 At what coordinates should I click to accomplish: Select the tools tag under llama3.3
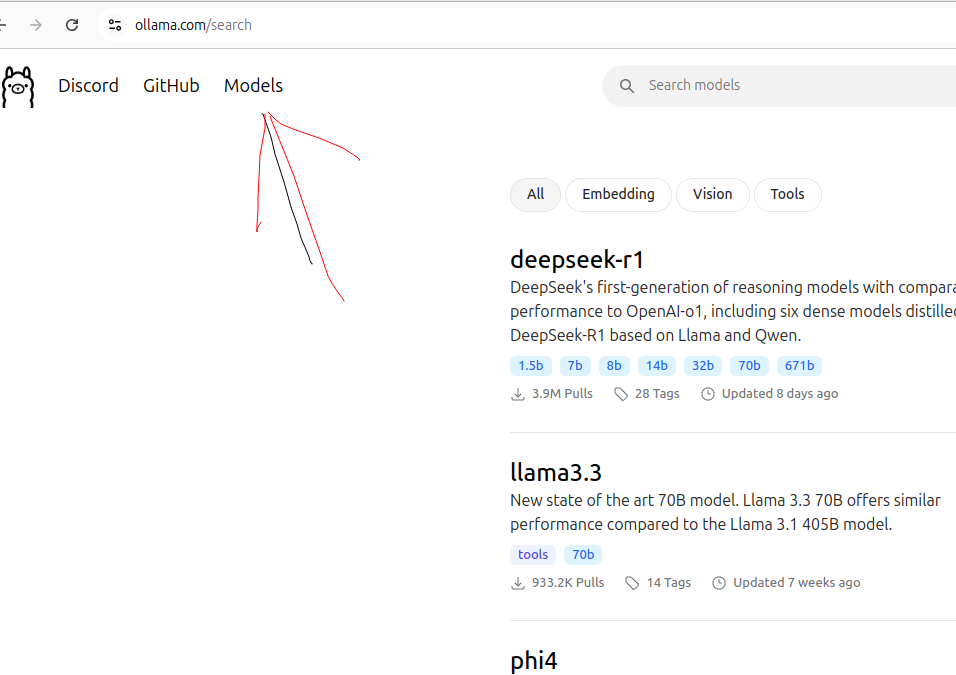[533, 555]
